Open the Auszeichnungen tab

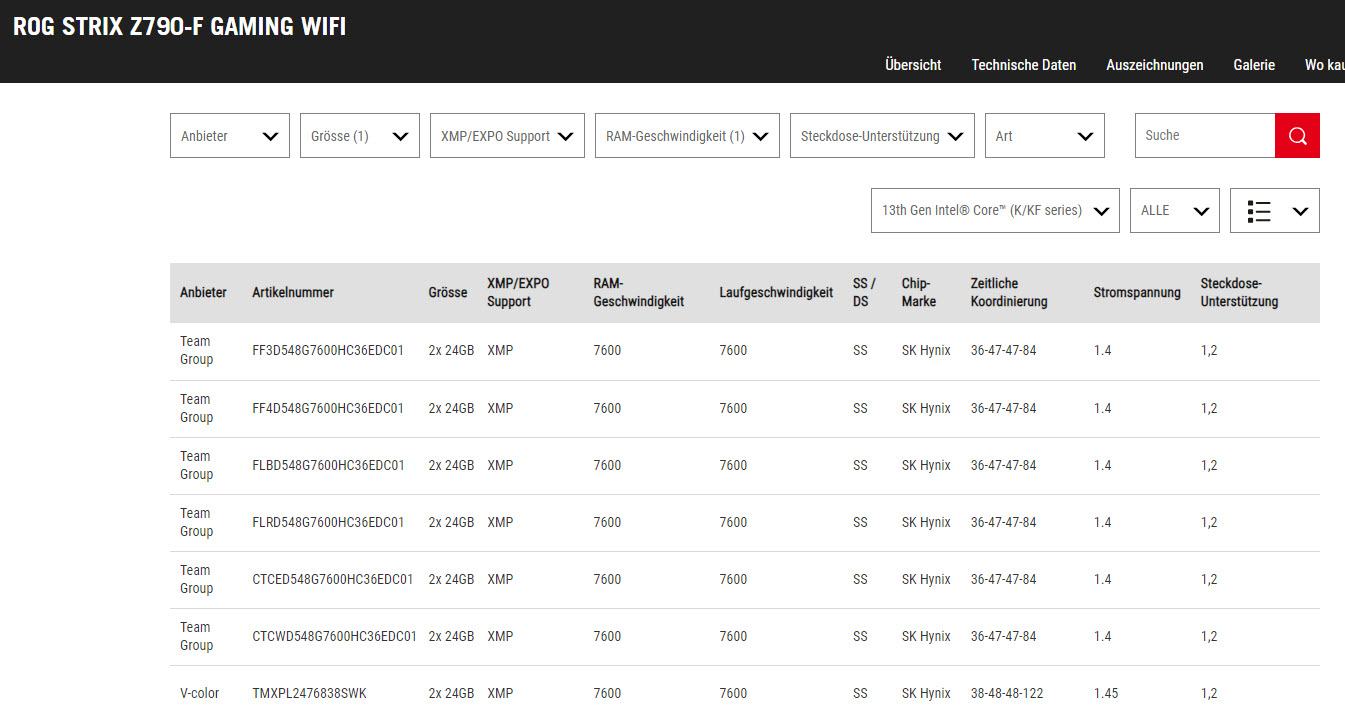(x=1155, y=65)
